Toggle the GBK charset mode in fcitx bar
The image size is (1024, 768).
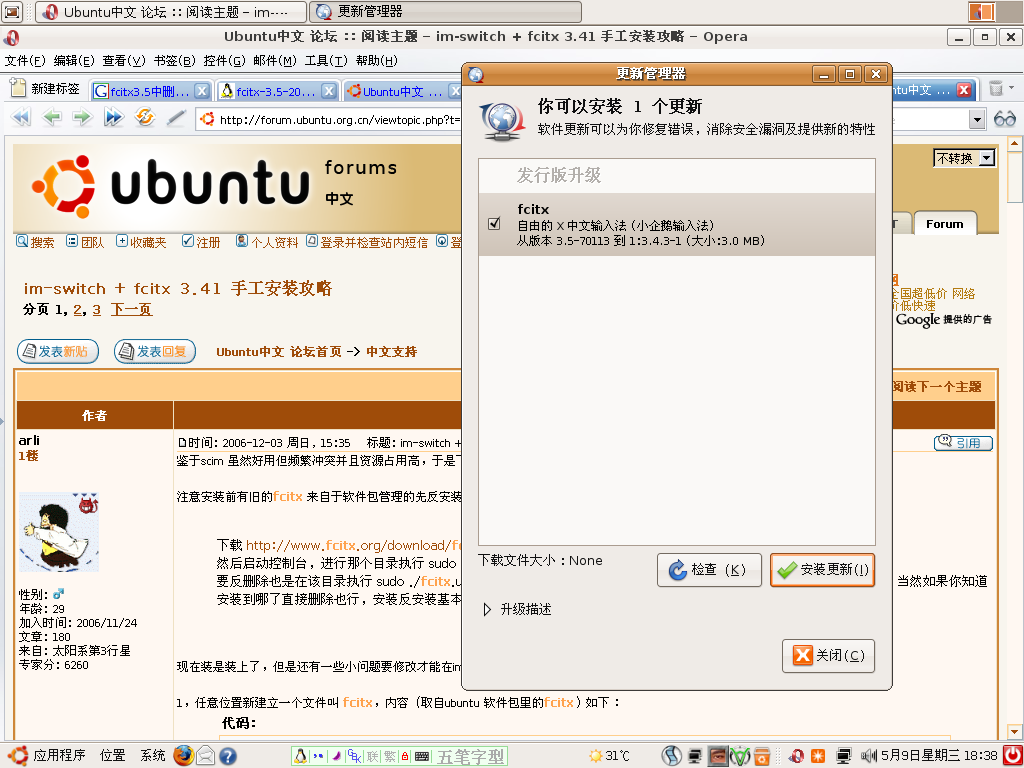click(355, 756)
